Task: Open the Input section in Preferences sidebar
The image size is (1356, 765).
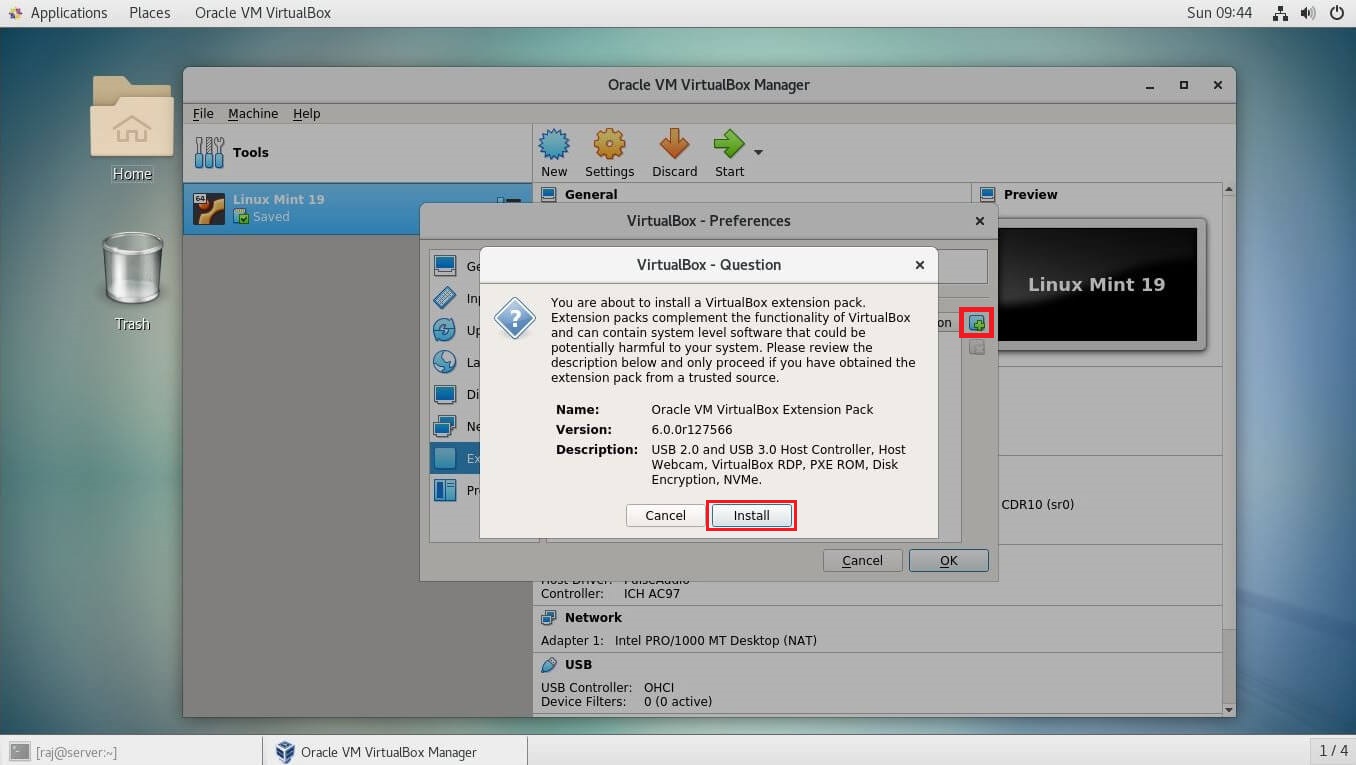Action: coord(446,298)
